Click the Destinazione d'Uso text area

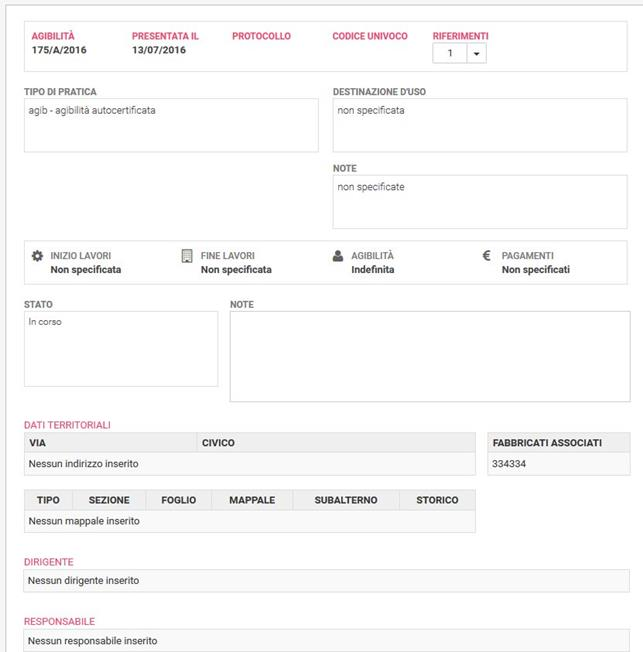click(x=480, y=125)
